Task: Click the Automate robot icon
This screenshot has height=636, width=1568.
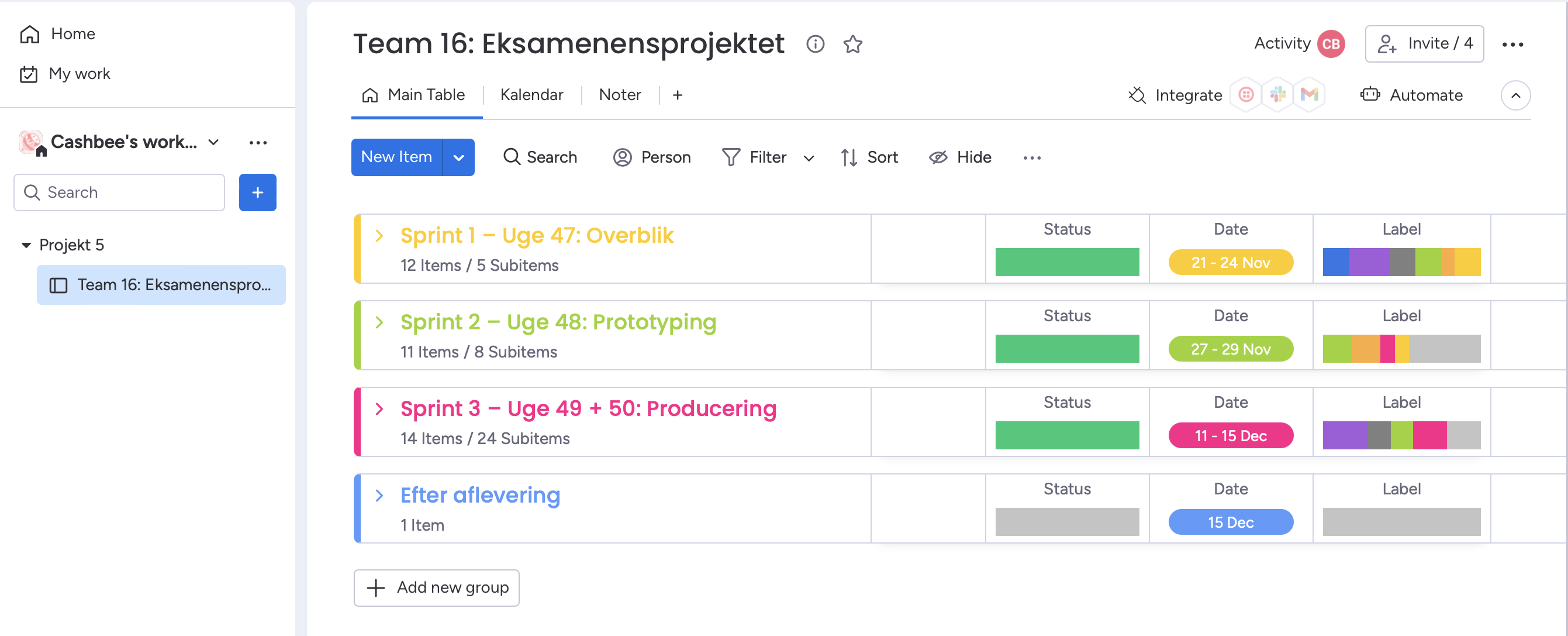Action: (1370, 94)
